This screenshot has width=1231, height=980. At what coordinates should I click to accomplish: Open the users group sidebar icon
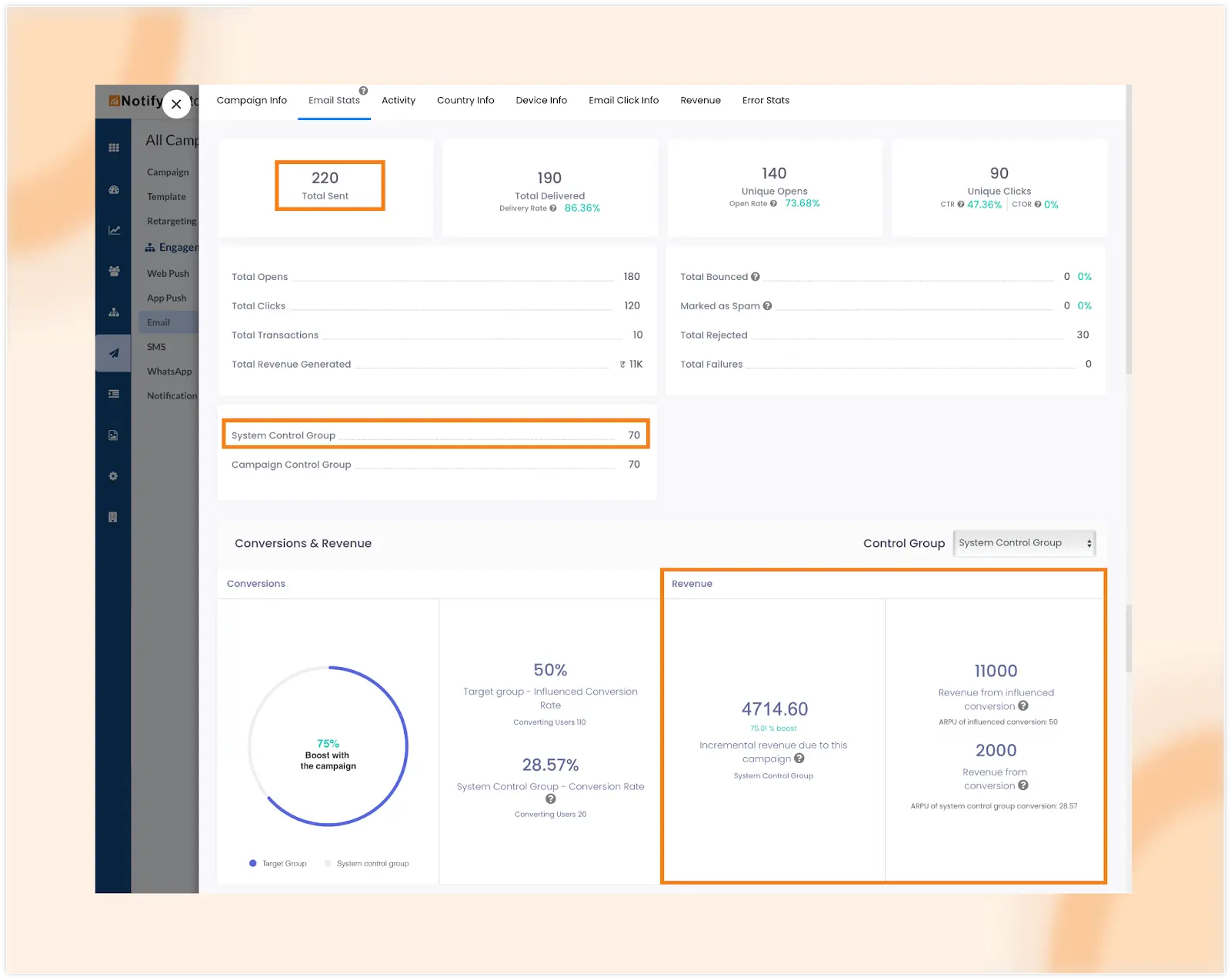114,272
